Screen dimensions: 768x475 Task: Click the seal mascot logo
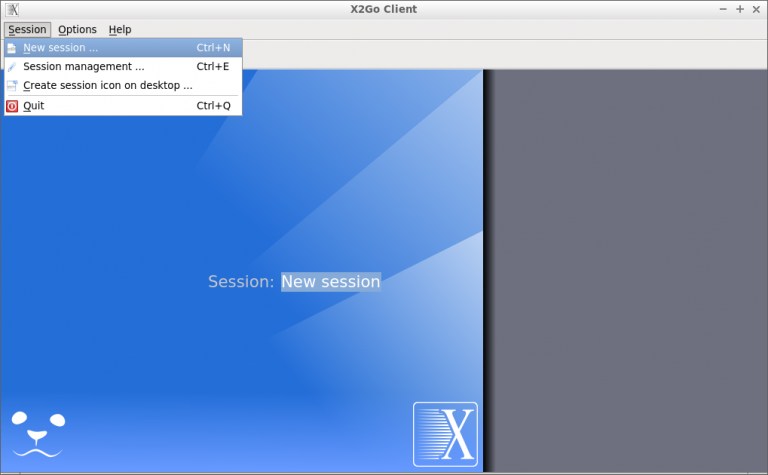[x=37, y=433]
